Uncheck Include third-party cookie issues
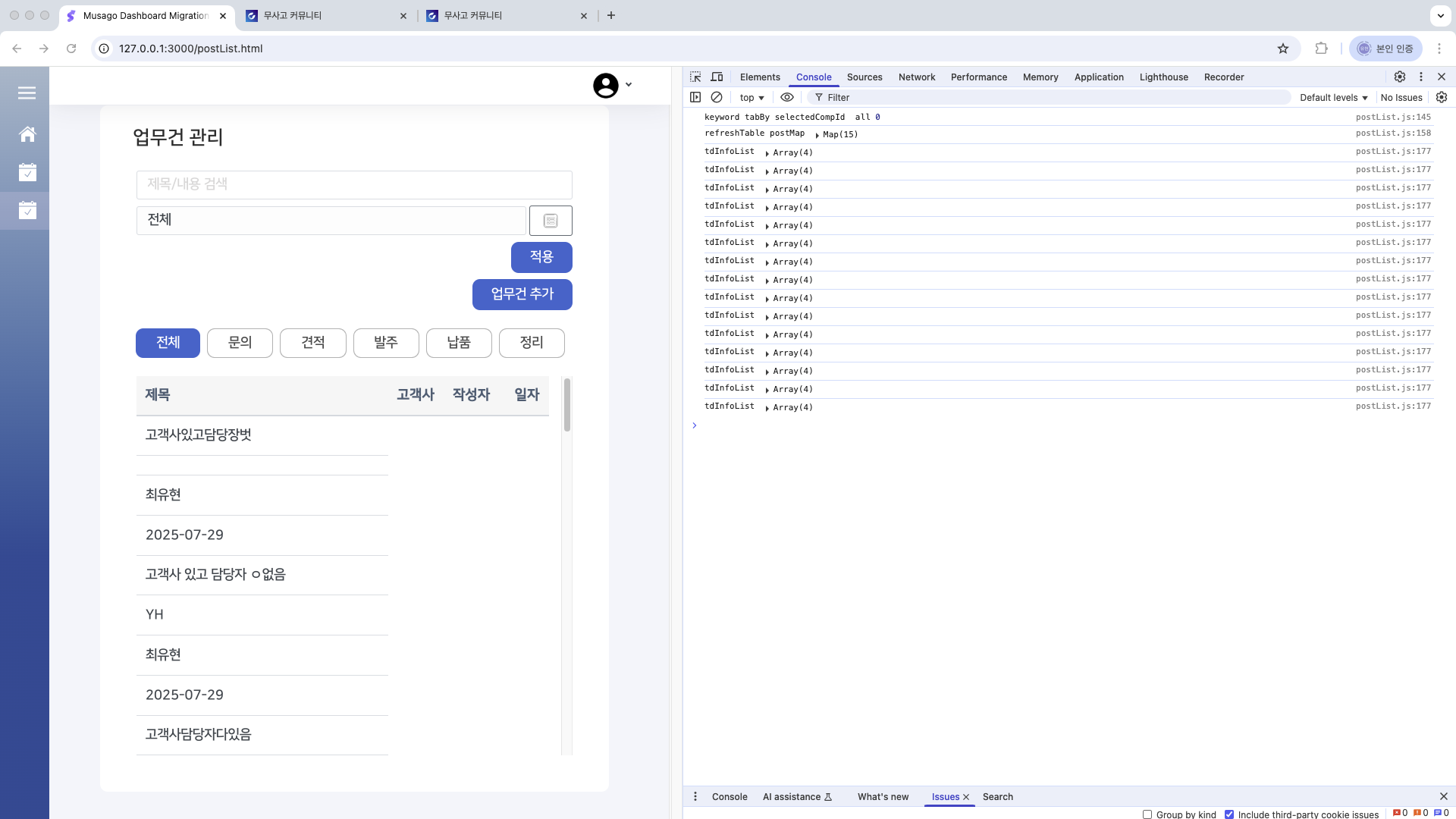Screen dimensions: 1456x819 [1229, 814]
